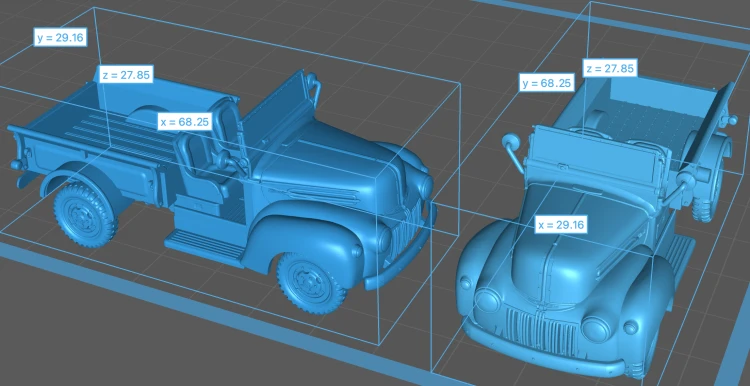Image resolution: width=750 pixels, height=386 pixels.
Task: Click the 'y = 68.25' dimension label
Action: coord(547,83)
